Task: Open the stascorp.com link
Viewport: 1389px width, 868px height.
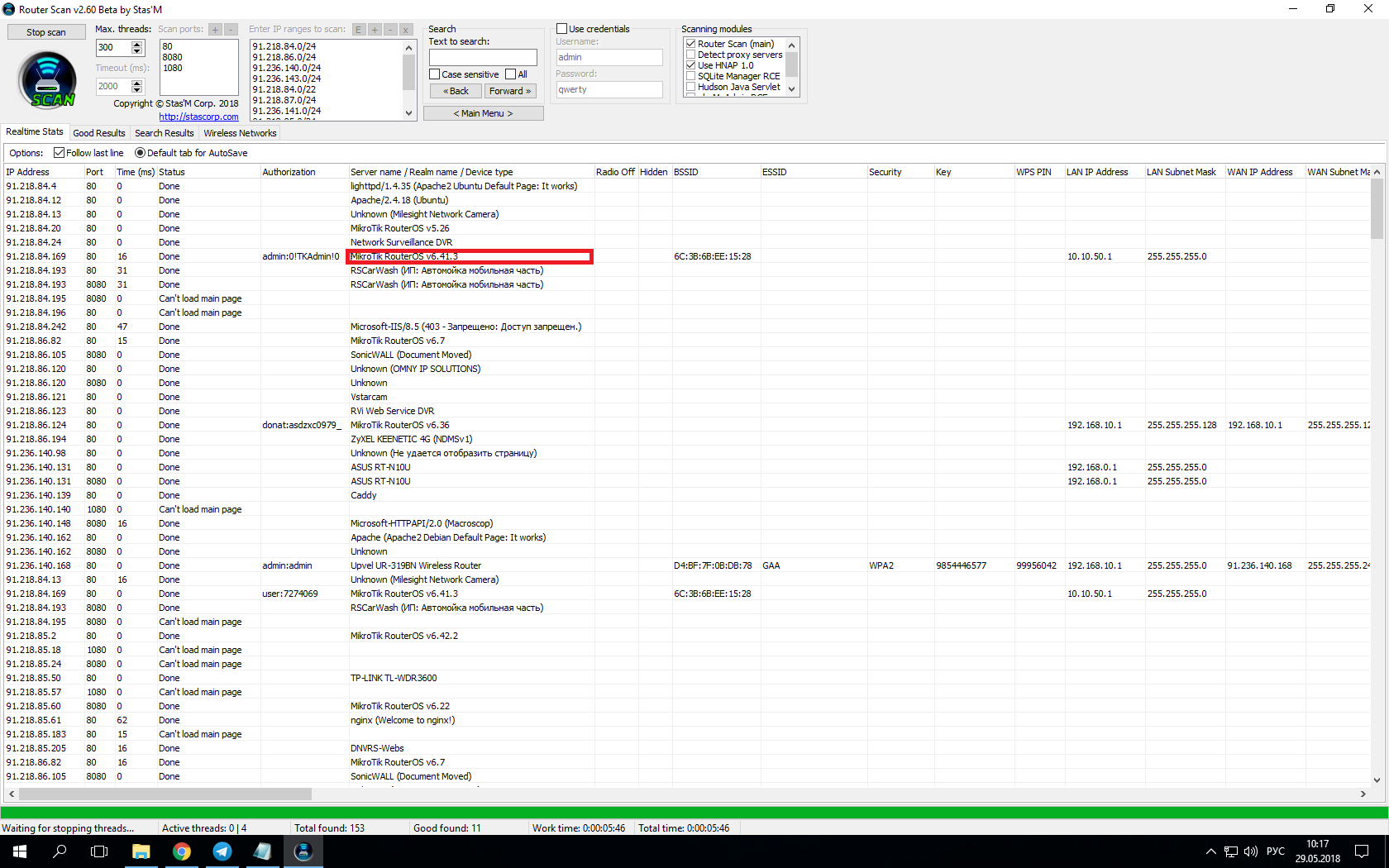Action: [x=198, y=117]
